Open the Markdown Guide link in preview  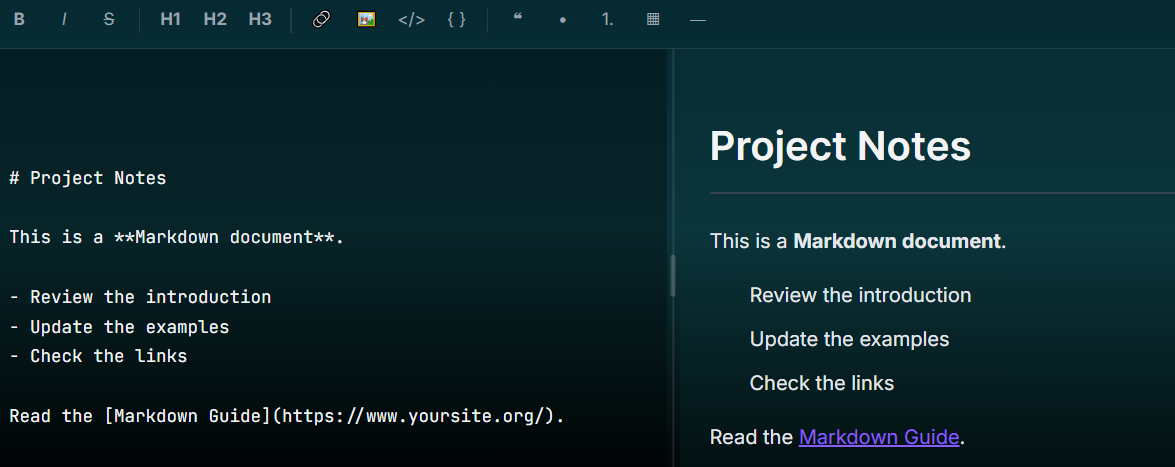pos(879,437)
